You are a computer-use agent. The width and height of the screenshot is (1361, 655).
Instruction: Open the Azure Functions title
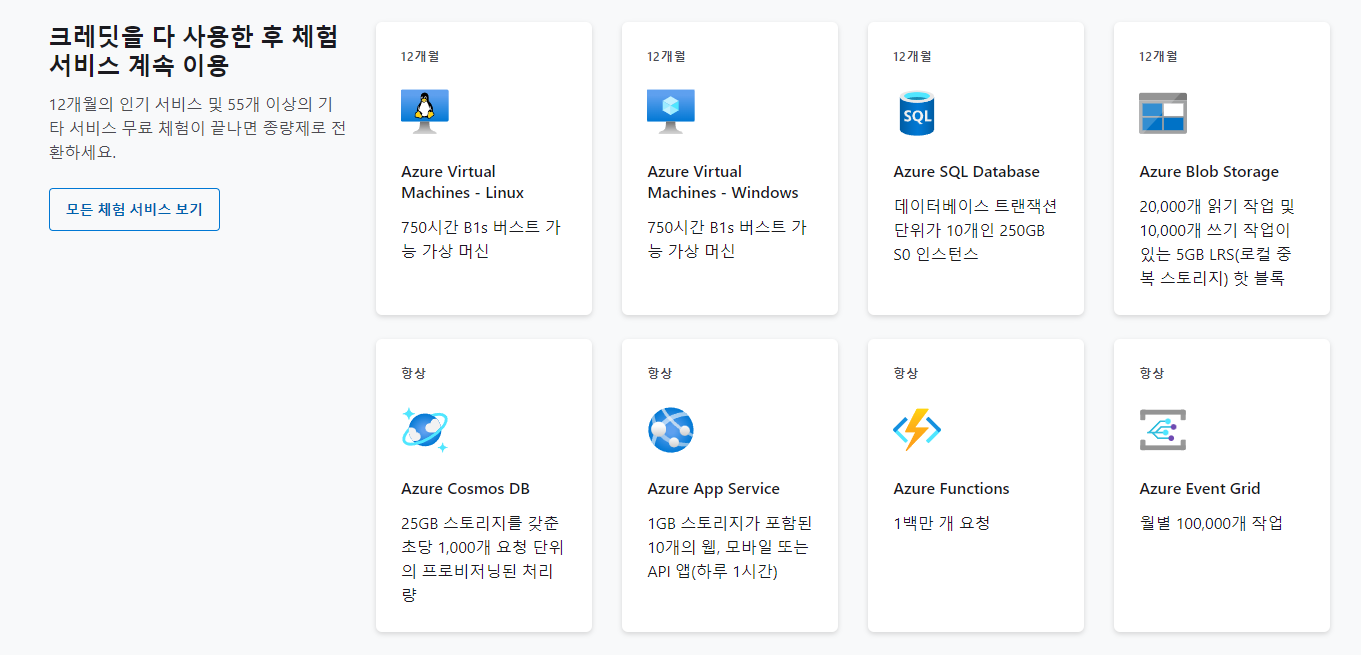click(x=951, y=489)
